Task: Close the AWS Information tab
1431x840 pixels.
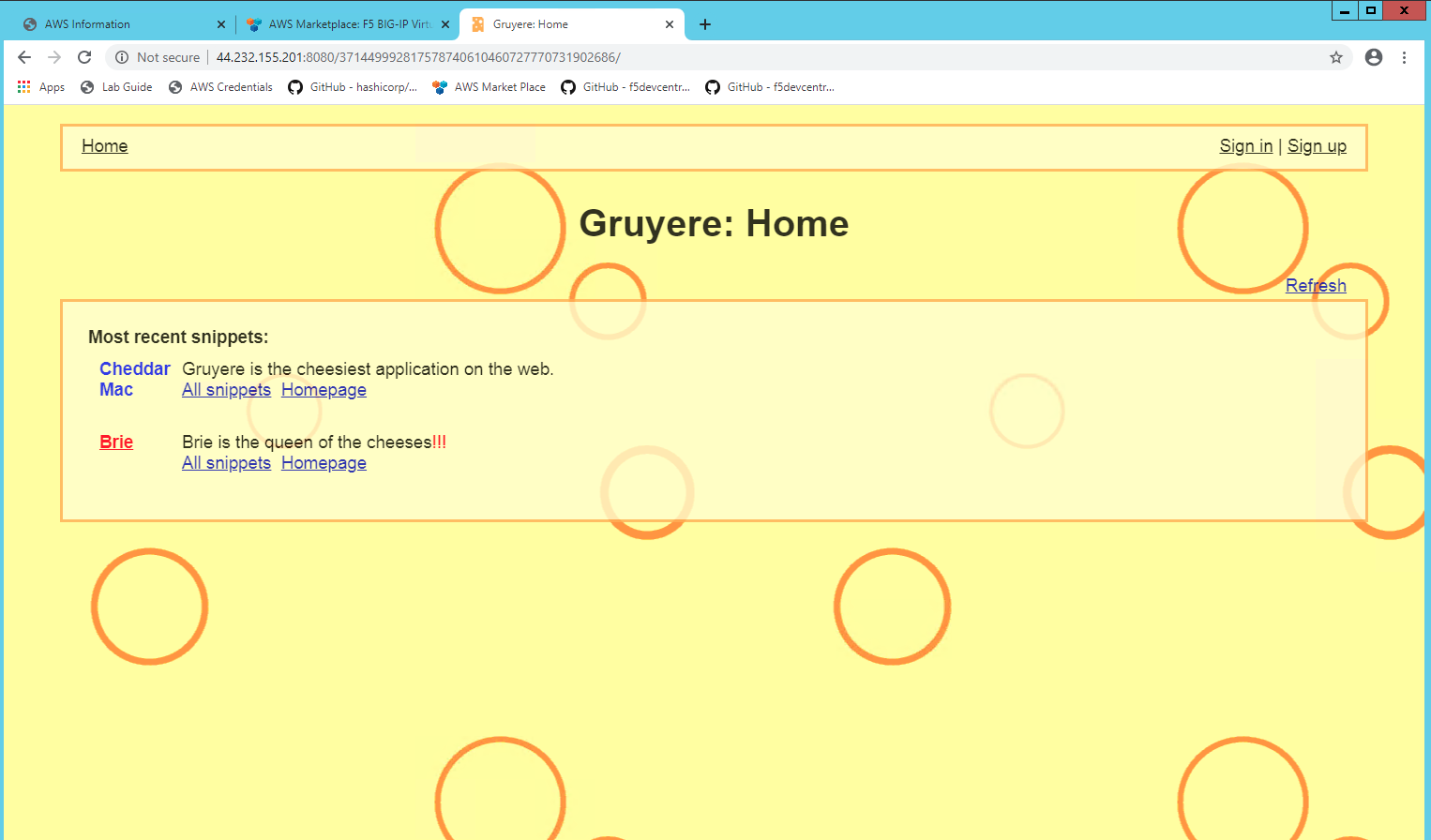Action: coord(221,24)
